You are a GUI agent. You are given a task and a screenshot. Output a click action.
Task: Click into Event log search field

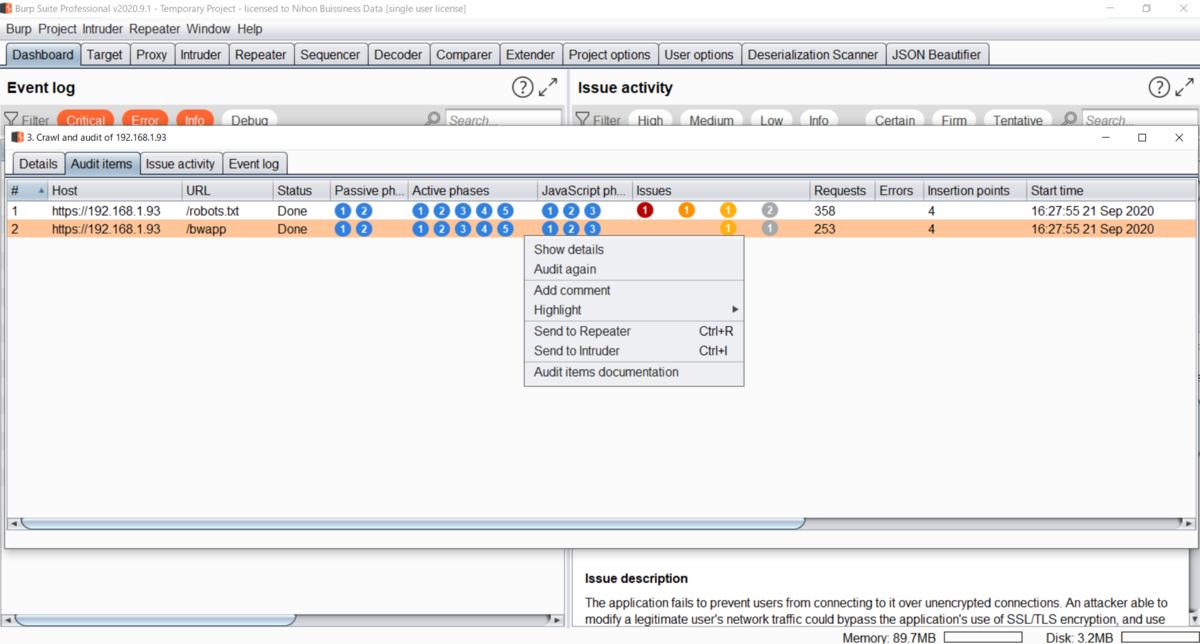click(503, 120)
